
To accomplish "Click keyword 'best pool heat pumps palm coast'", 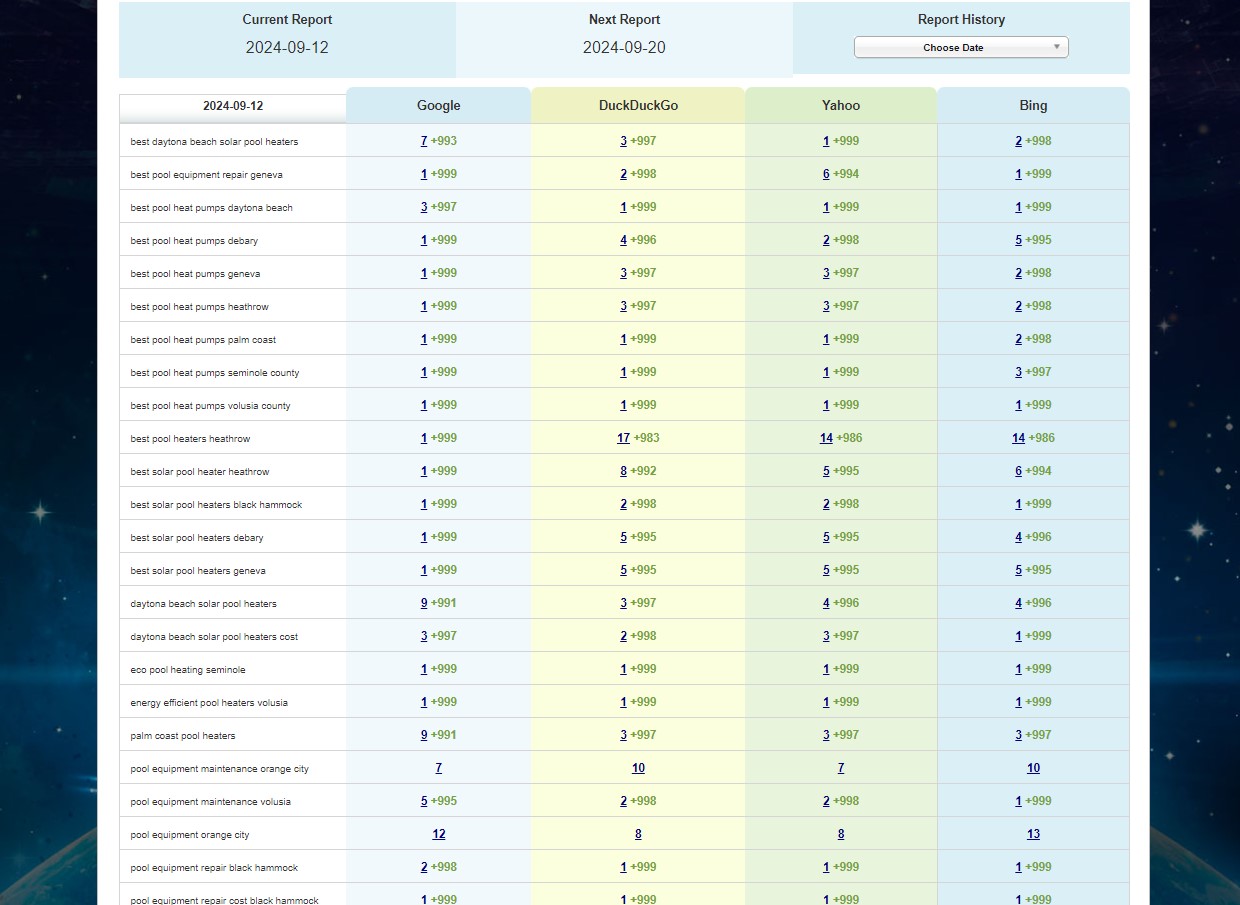I will [203, 340].
